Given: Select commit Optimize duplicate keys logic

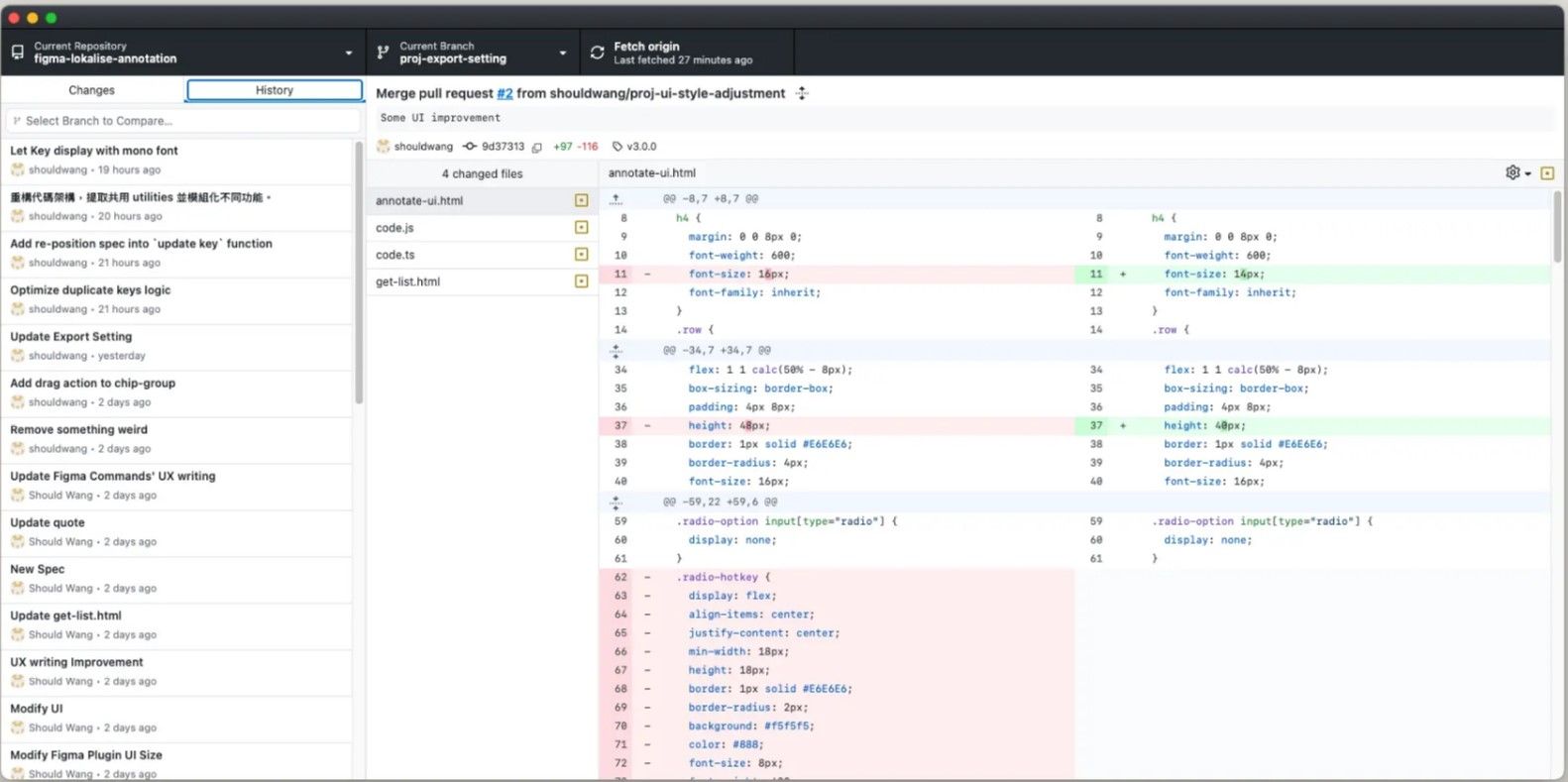Looking at the screenshot, I should (177, 300).
